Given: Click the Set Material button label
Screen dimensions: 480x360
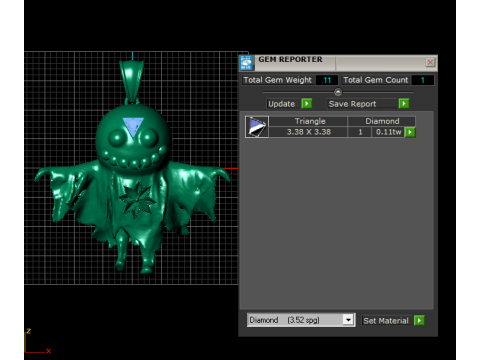Looking at the screenshot, I should point(386,321).
